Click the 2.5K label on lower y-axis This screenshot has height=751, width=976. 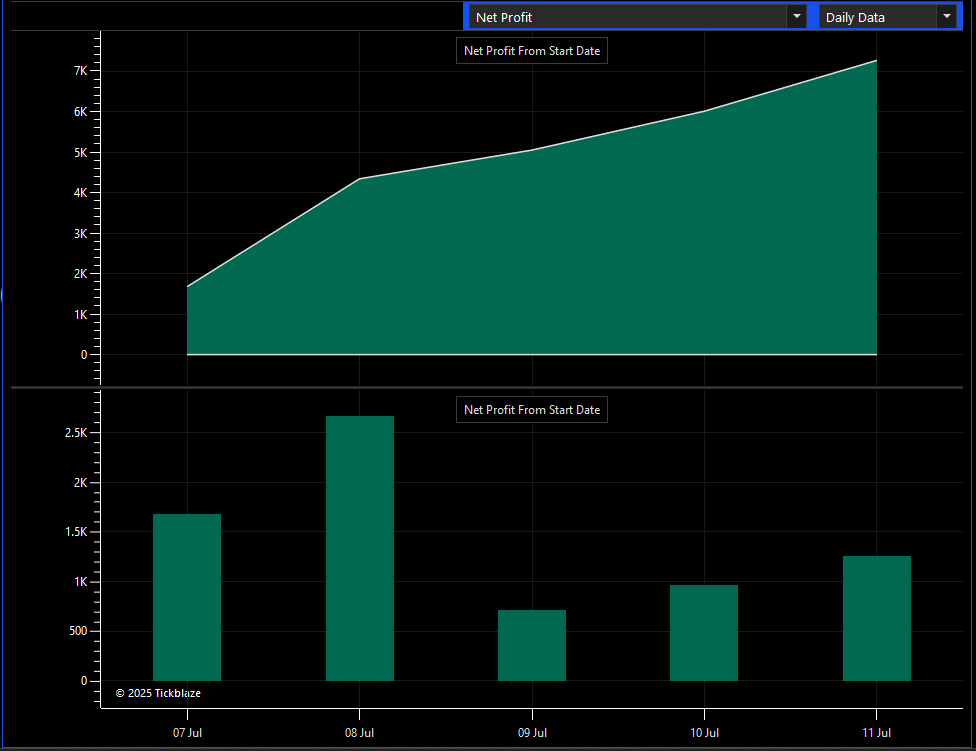coord(76,433)
